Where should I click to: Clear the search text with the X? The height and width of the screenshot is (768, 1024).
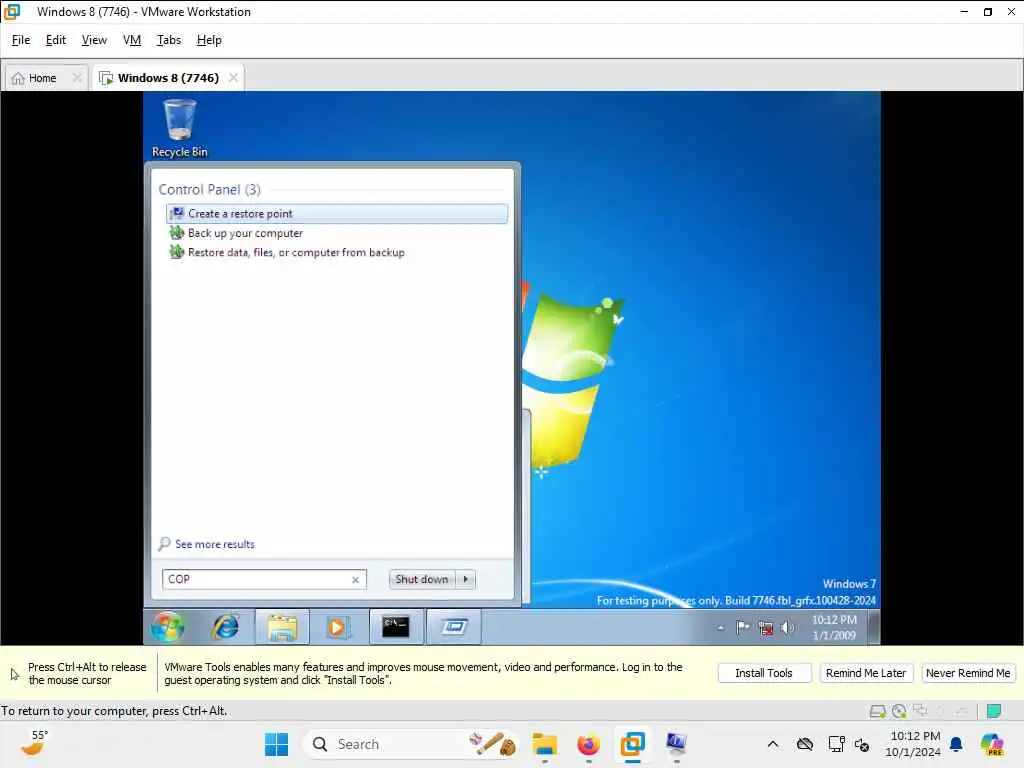[355, 579]
